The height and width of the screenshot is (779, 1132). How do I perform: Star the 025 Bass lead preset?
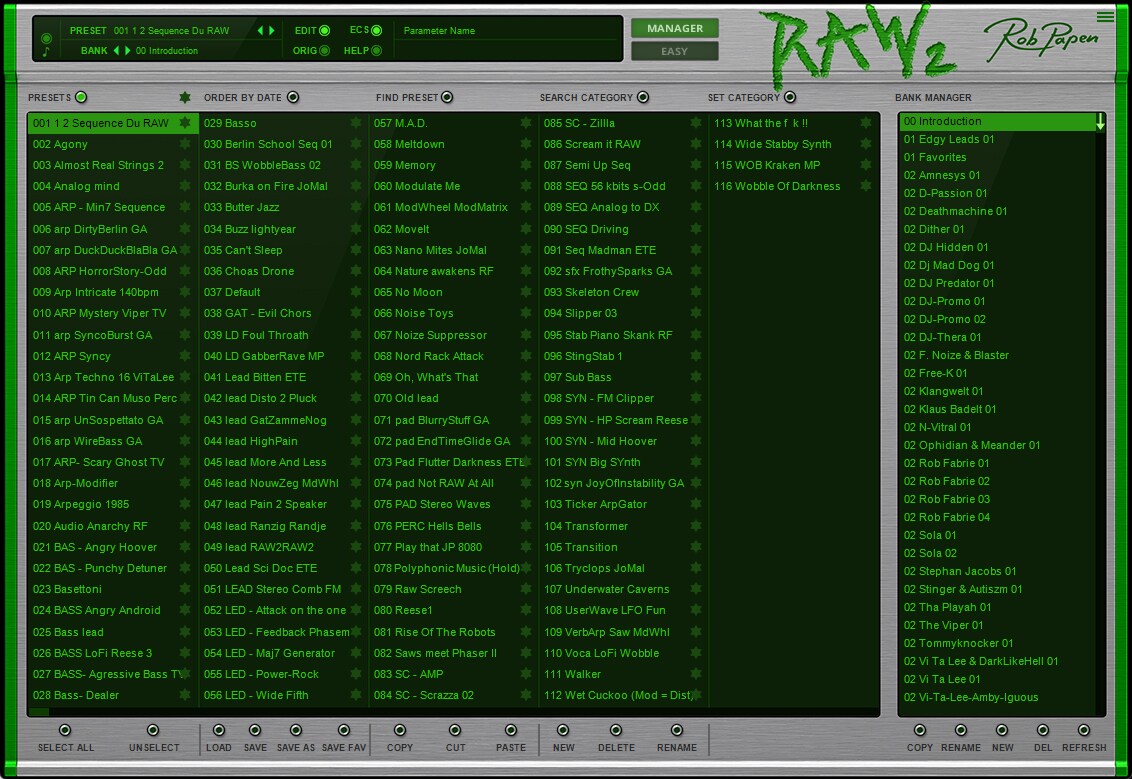[x=185, y=632]
